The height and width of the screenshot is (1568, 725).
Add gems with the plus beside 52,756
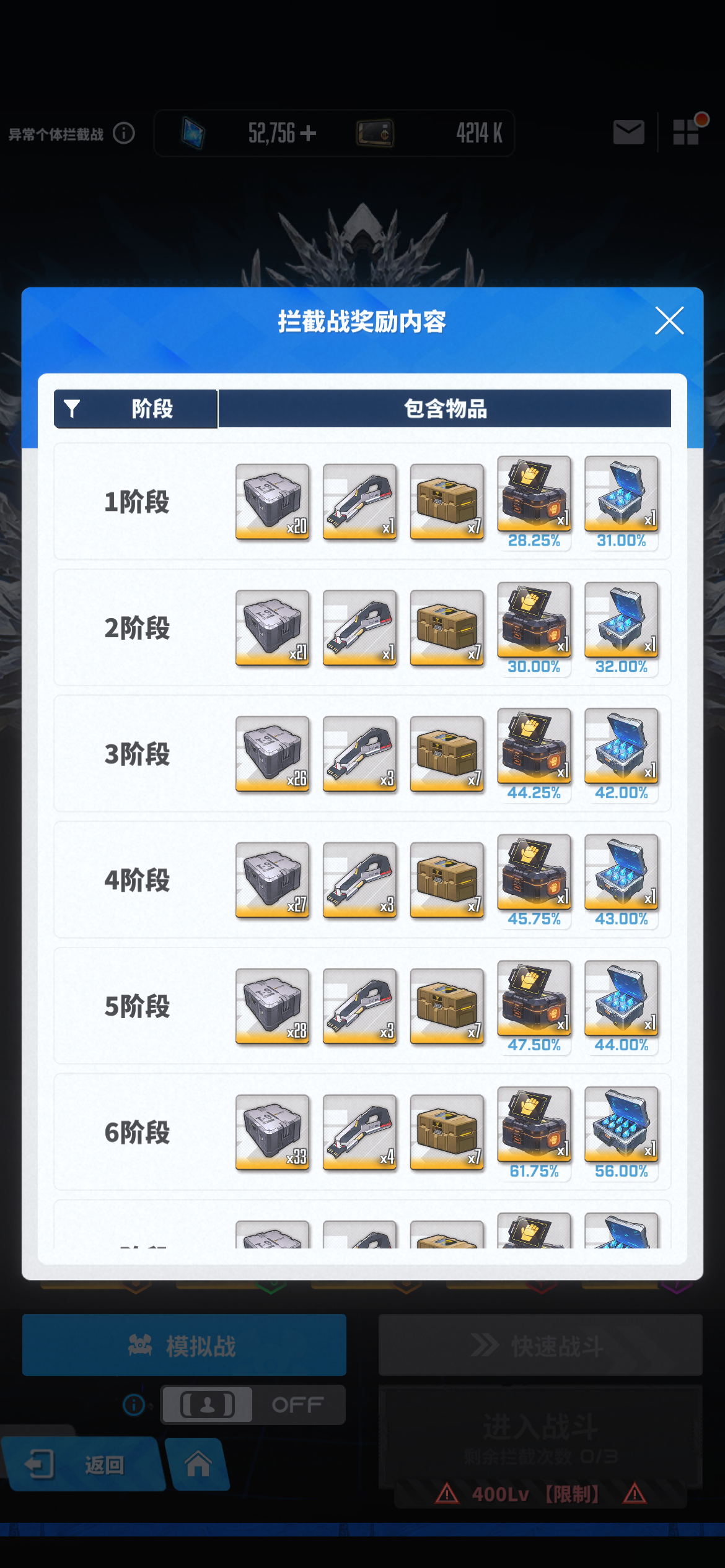pos(307,133)
